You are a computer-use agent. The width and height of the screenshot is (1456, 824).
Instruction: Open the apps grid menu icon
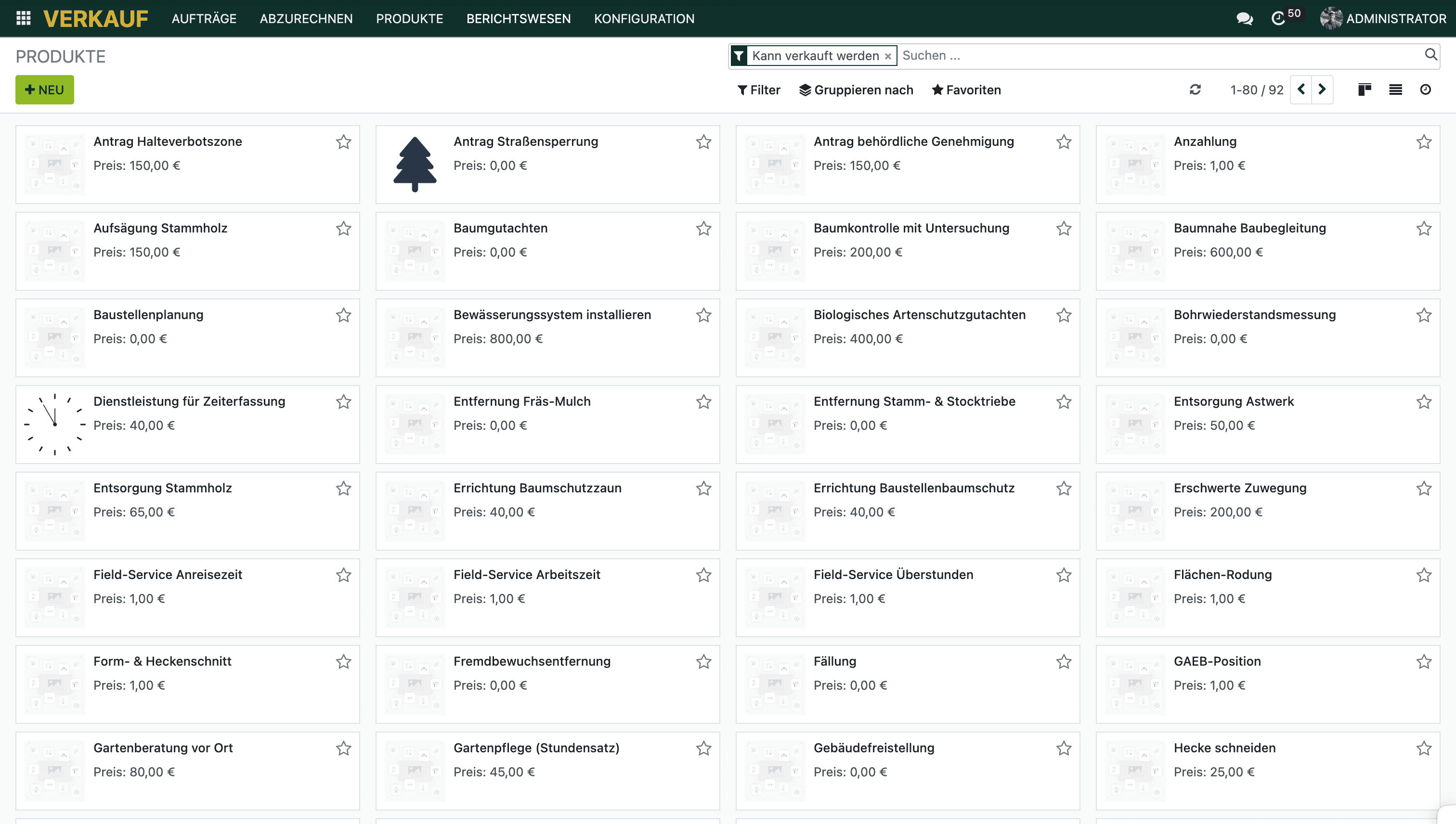[23, 18]
